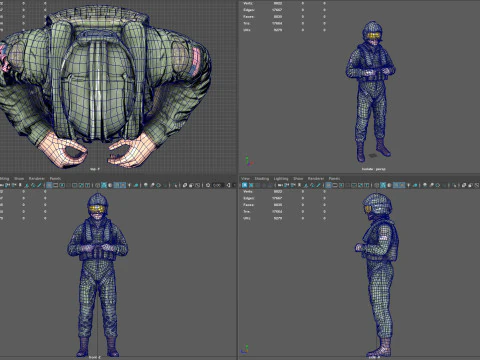The image size is (480, 360).
Task: Open Show menu of the side view panel
Action: click(298, 178)
